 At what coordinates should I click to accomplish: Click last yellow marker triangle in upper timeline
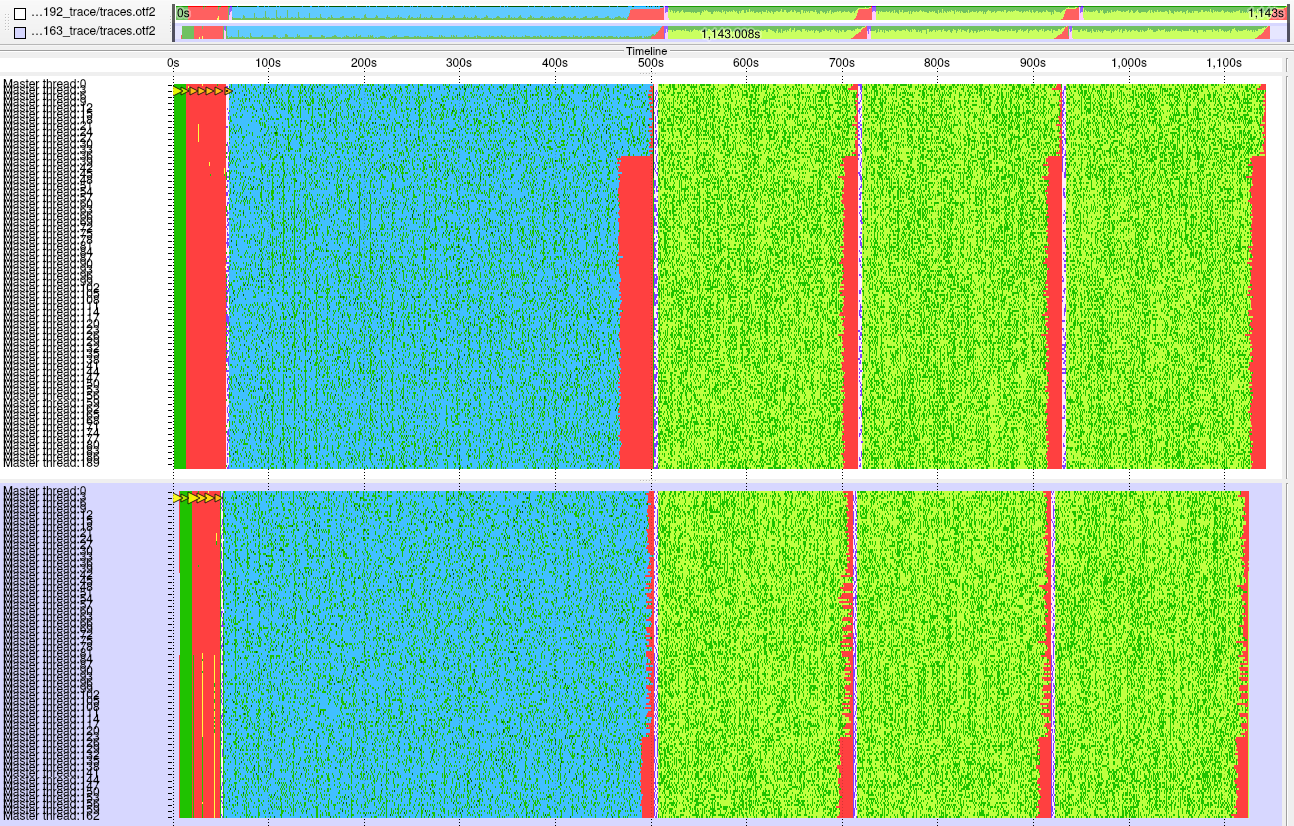[x=227, y=91]
